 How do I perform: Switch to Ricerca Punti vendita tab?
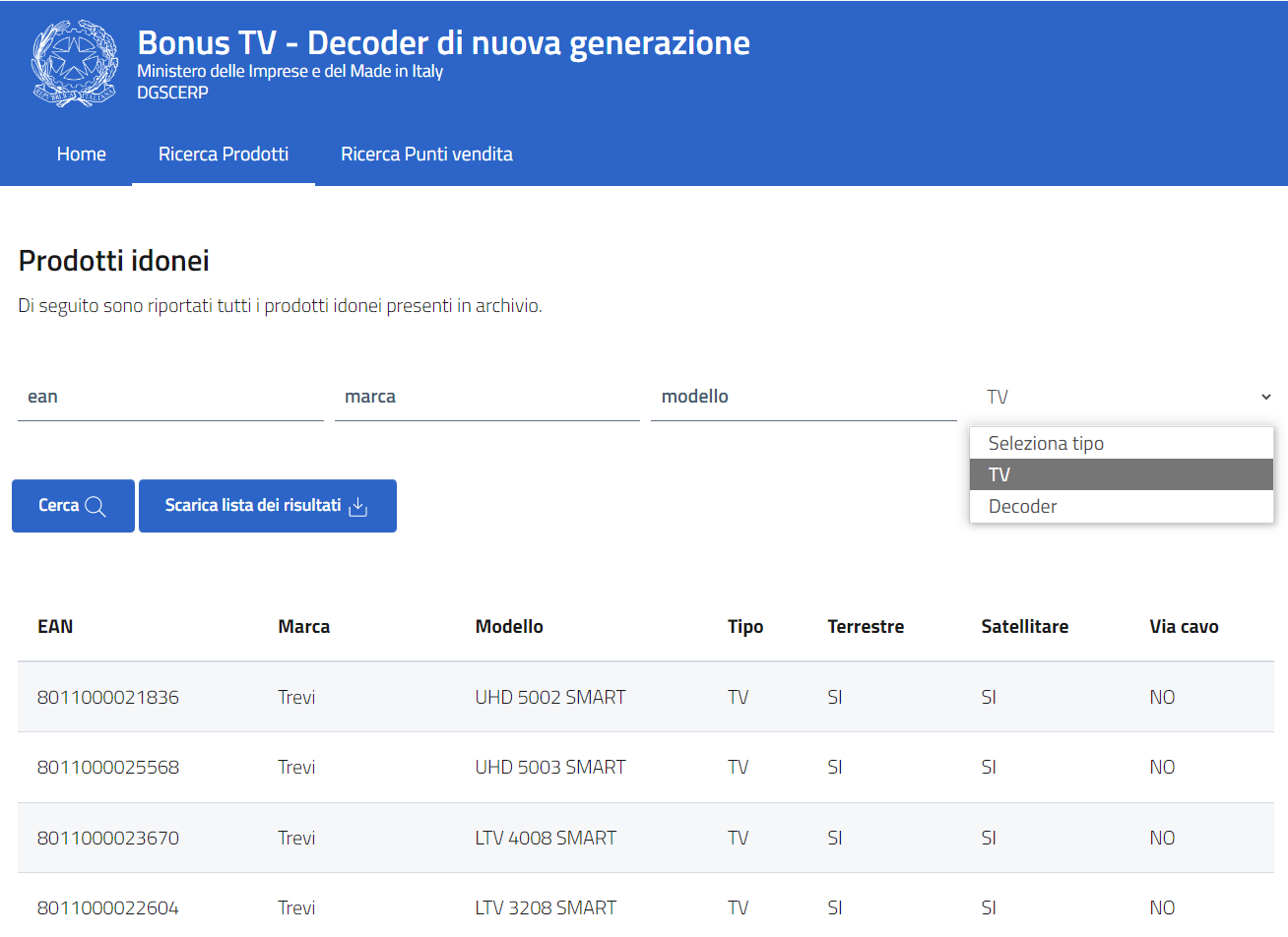pyautogui.click(x=426, y=154)
